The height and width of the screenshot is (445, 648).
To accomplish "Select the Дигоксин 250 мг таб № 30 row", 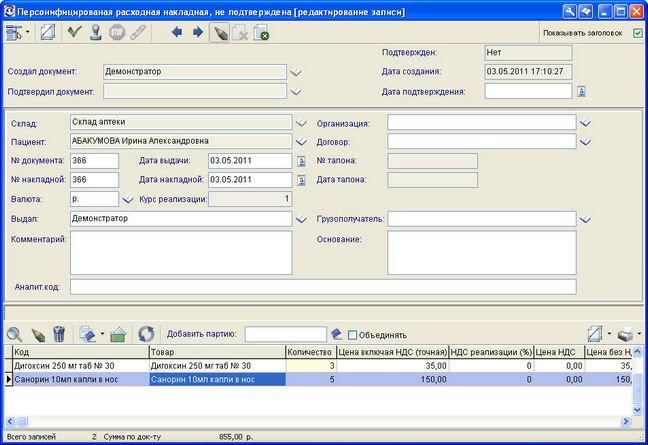I will click(x=318, y=366).
